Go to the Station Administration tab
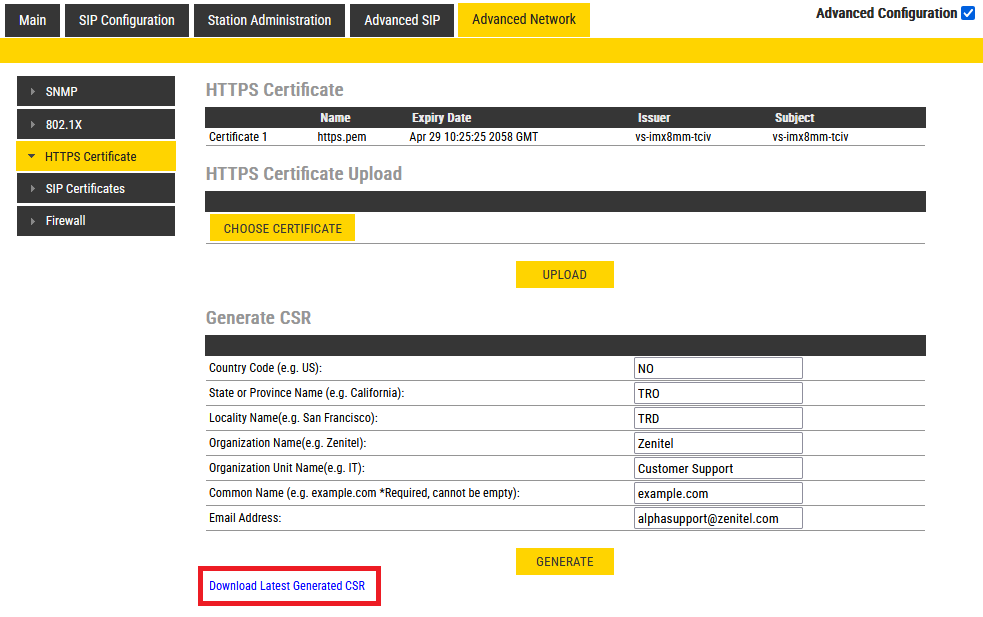This screenshot has width=983, height=617. tap(269, 20)
